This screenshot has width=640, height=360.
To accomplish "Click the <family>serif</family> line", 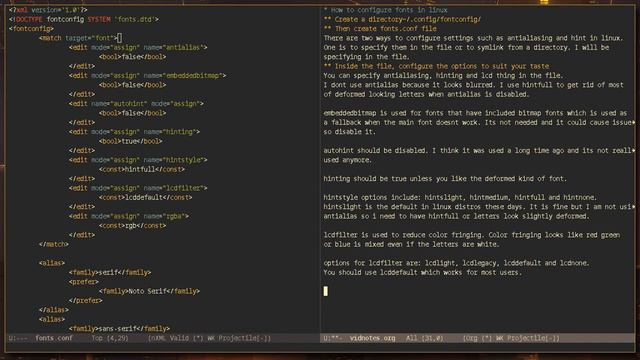I will pyautogui.click(x=110, y=273).
